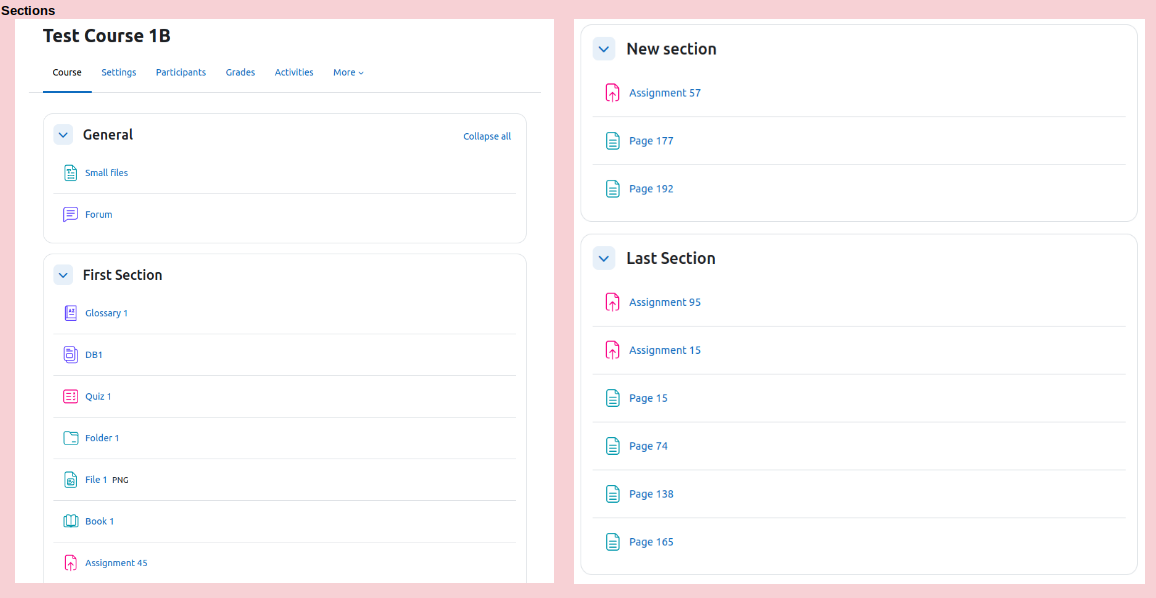Click the Assignment 95 upload icon
The image size is (1156, 598).
pyautogui.click(x=613, y=302)
